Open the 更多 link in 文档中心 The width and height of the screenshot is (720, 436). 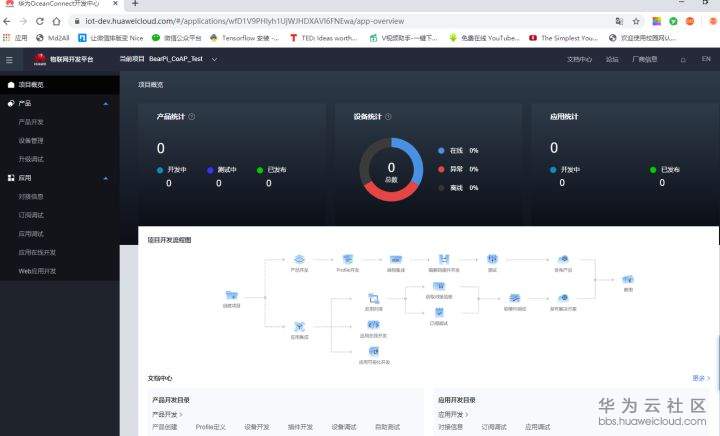coord(701,378)
